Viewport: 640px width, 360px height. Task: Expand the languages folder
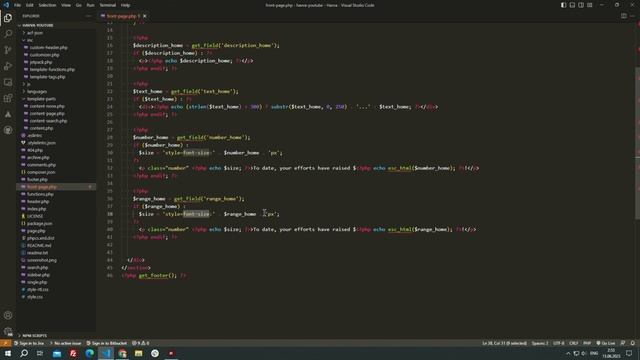point(37,91)
